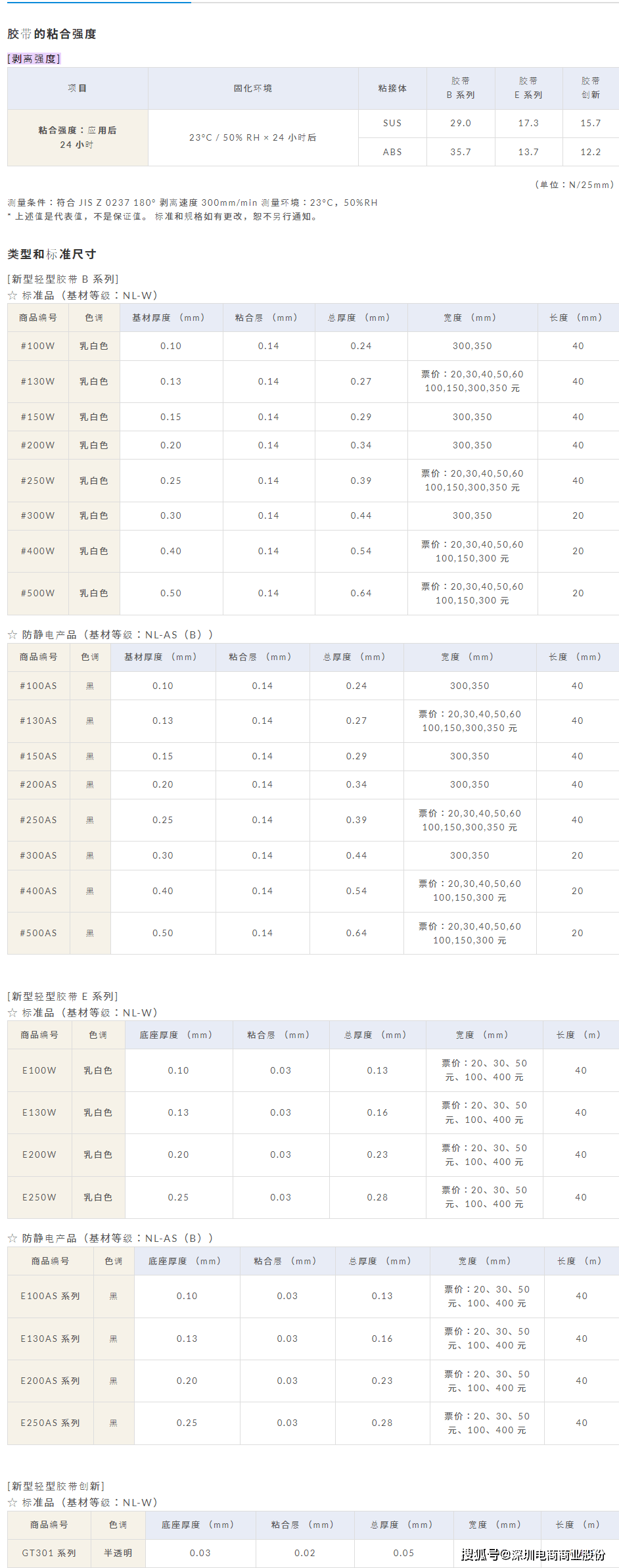Click the E250AS 系列 product cell
Viewport: 619px width, 1568px height.
[x=51, y=1423]
